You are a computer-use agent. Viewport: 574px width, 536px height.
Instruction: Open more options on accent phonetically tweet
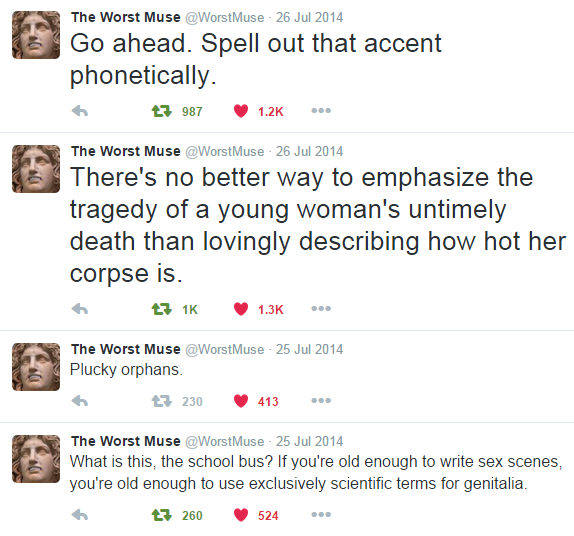coord(321,111)
